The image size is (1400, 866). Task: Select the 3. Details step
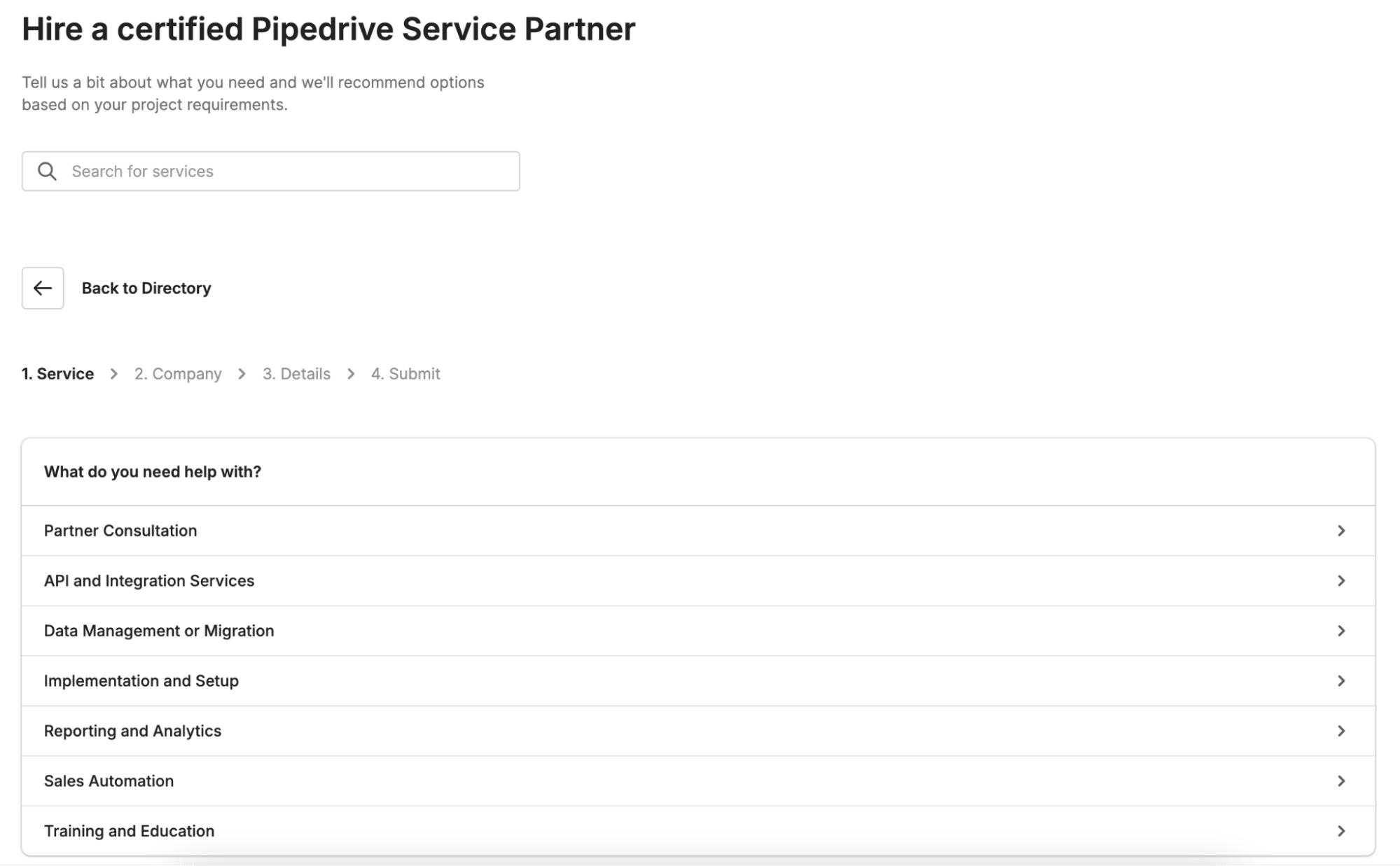click(296, 373)
